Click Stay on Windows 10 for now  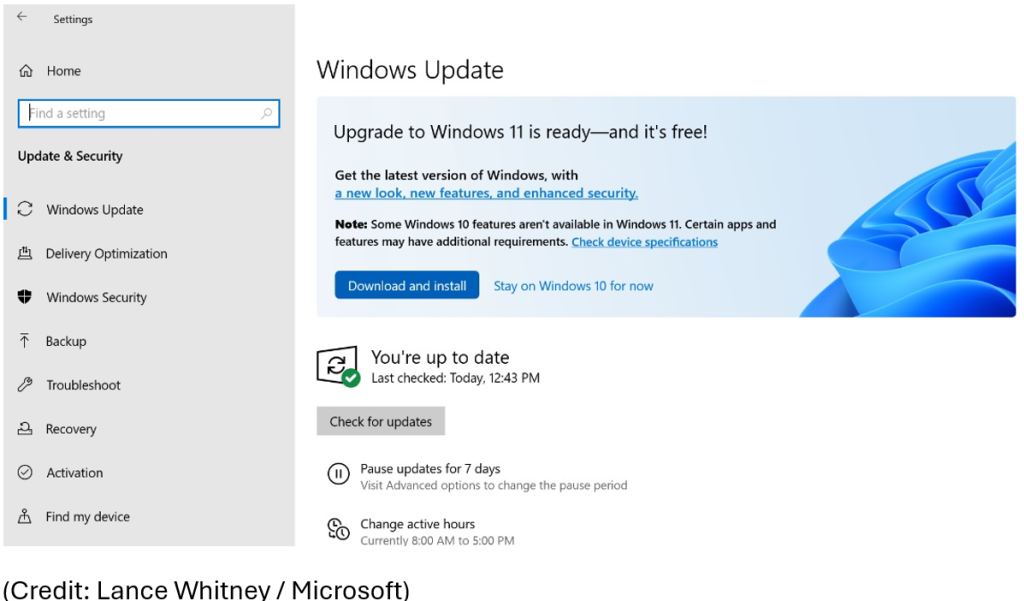[x=573, y=285]
